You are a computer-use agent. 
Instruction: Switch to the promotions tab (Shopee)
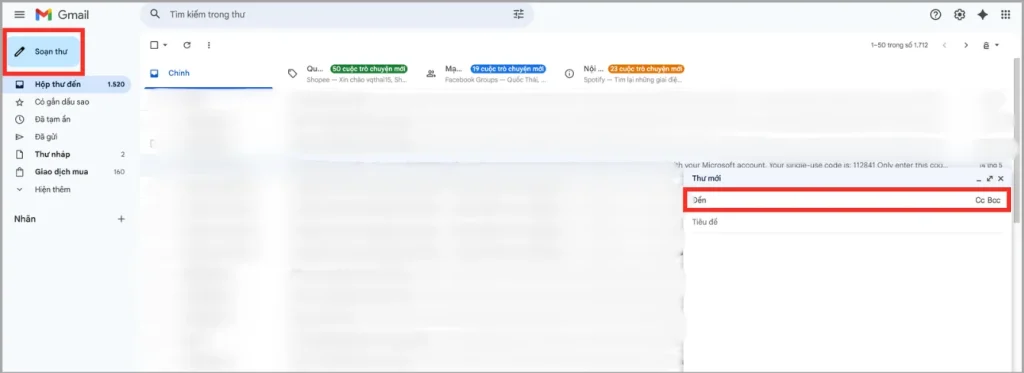[x=347, y=73]
